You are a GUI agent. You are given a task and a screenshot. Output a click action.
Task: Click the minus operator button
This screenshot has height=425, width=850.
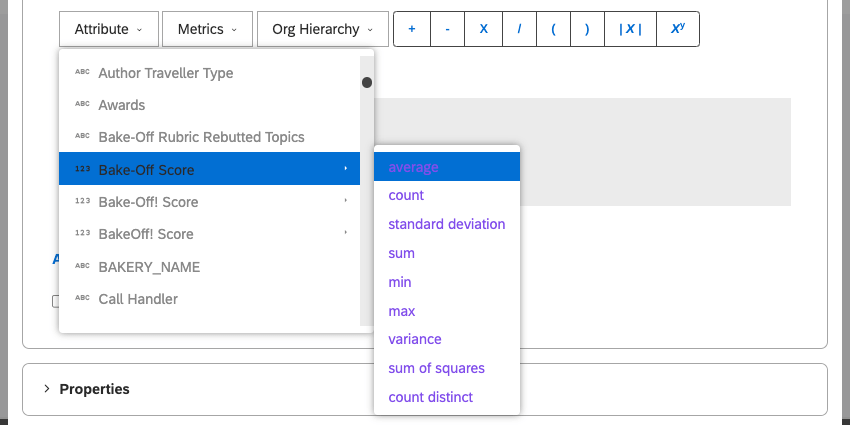point(447,29)
